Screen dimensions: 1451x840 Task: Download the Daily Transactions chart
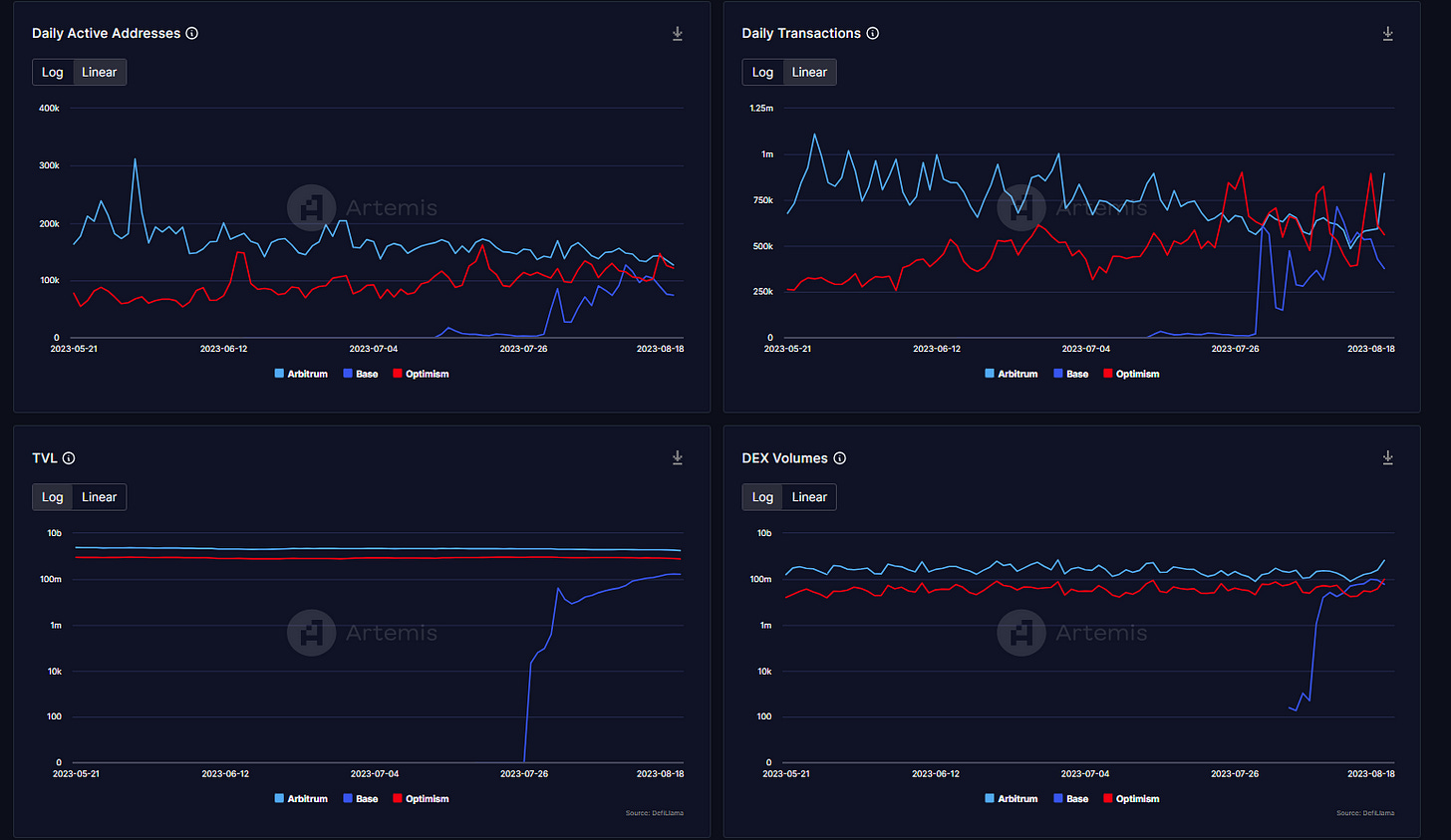pos(1388,34)
